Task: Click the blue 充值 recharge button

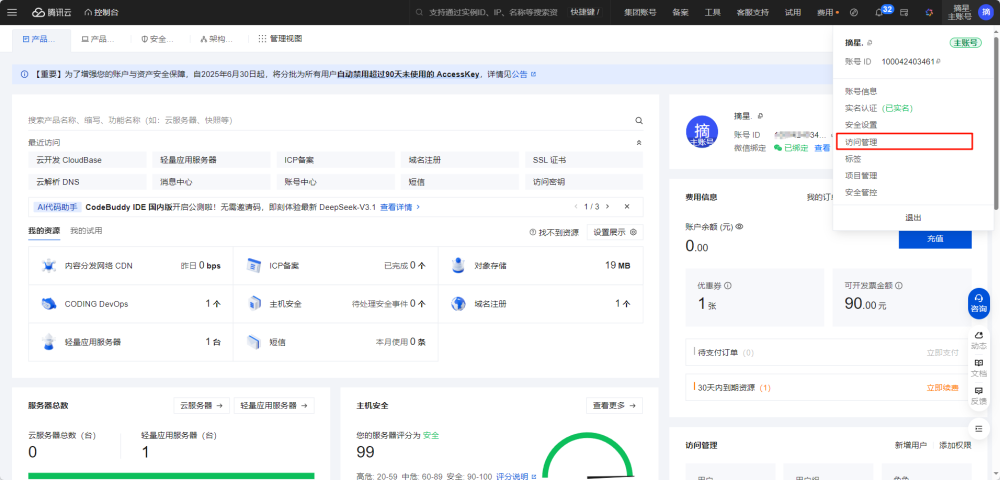Action: click(935, 238)
